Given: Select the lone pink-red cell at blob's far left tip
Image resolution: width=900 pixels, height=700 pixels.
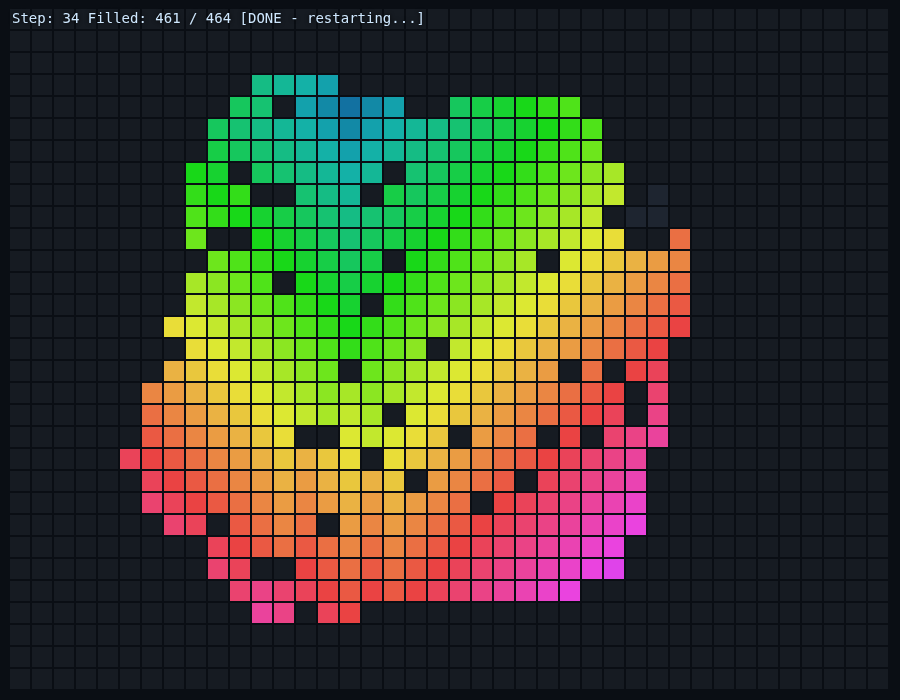Looking at the screenshot, I should [x=130, y=459].
